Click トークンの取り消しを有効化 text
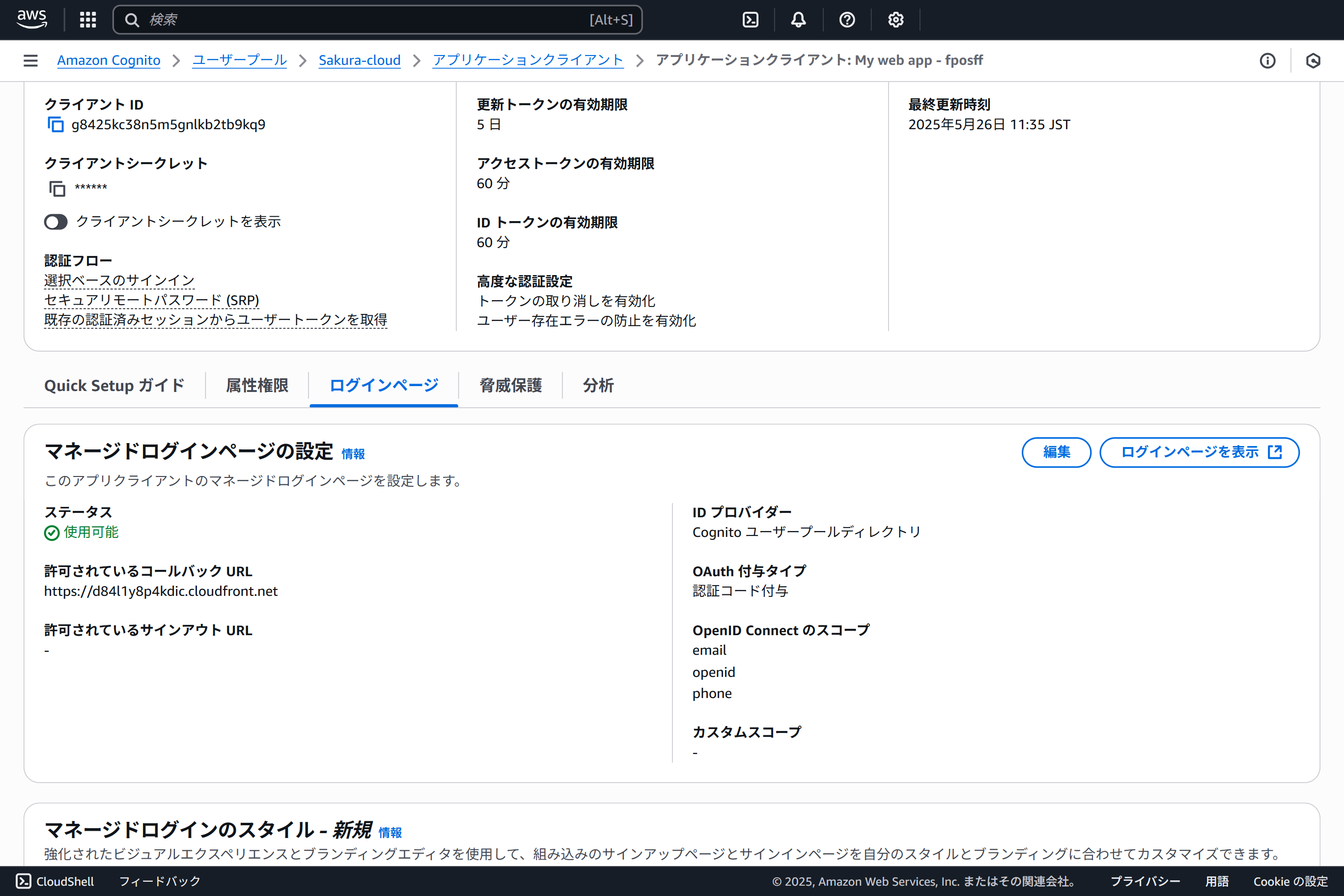1344x896 pixels. (566, 301)
